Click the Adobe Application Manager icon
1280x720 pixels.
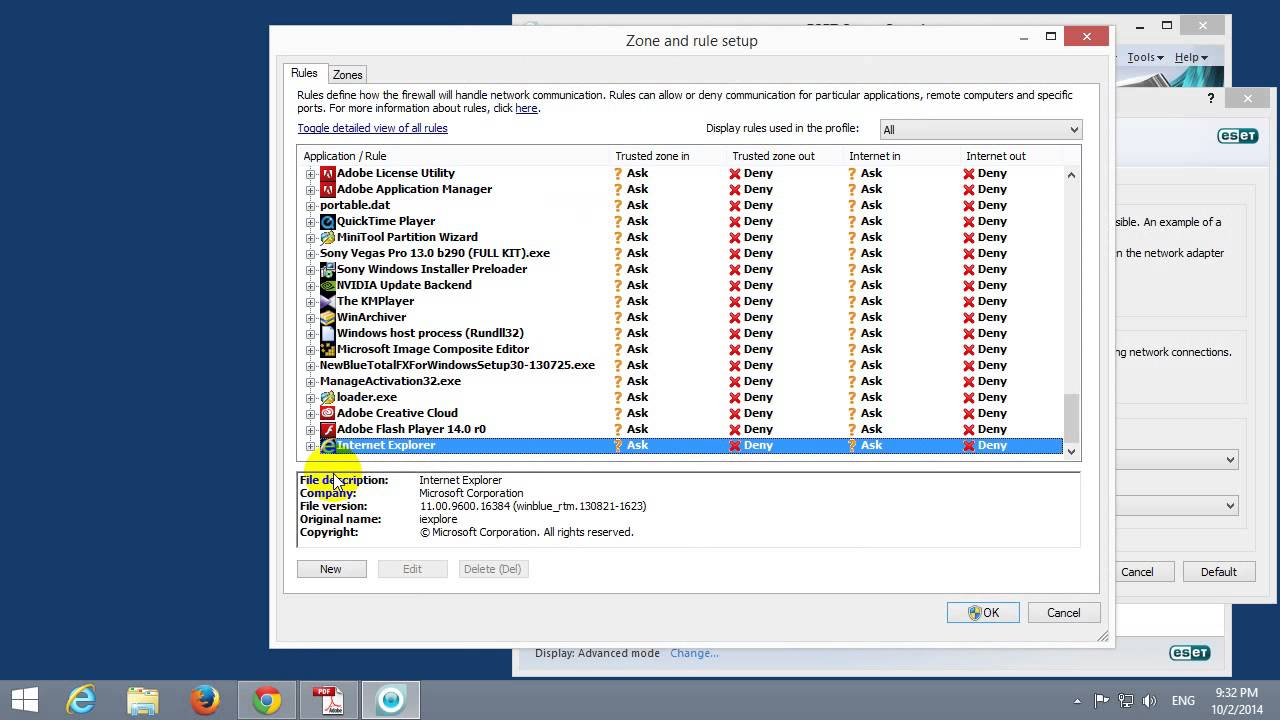pyautogui.click(x=327, y=189)
